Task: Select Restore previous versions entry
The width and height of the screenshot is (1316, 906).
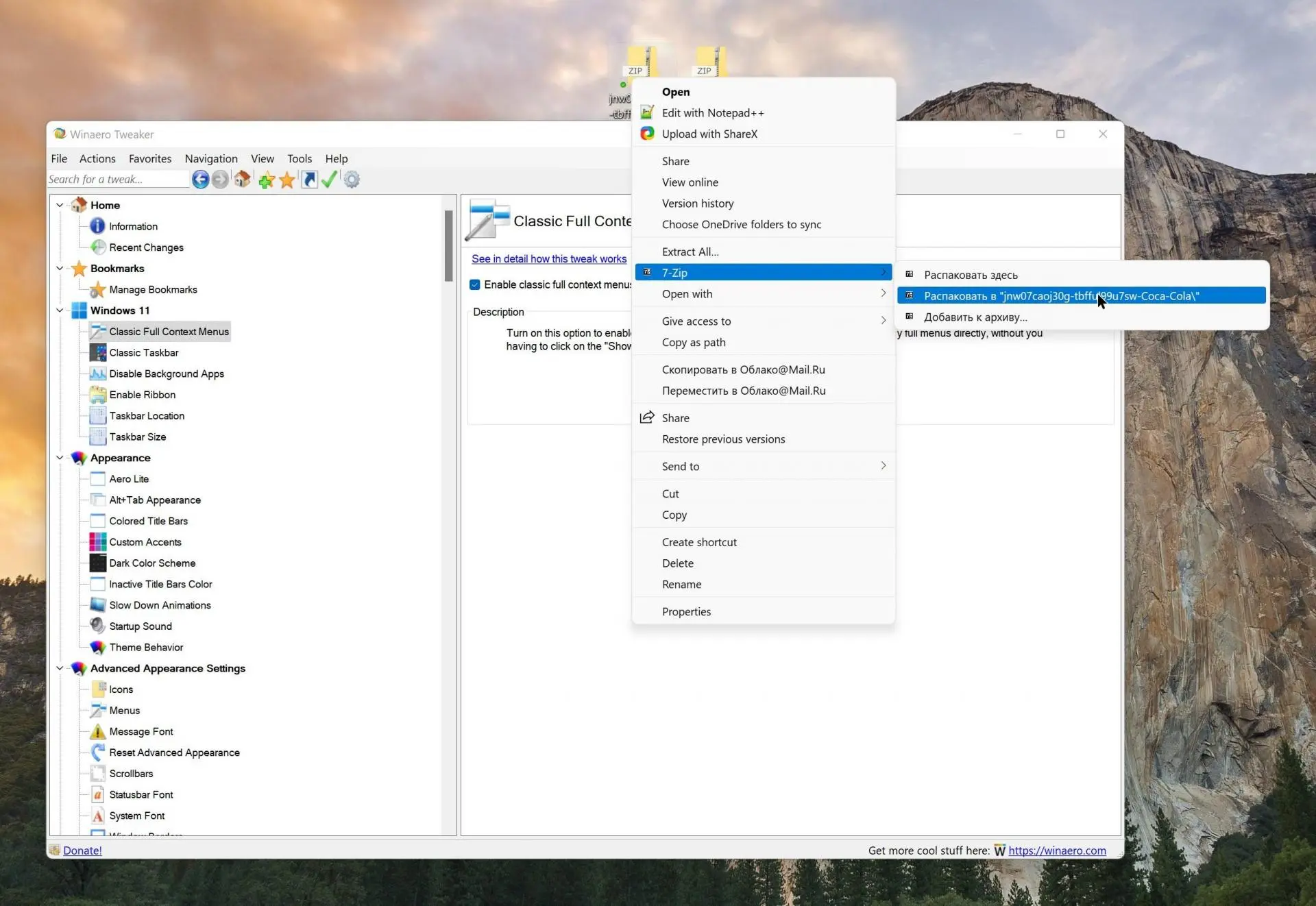Action: tap(764, 439)
